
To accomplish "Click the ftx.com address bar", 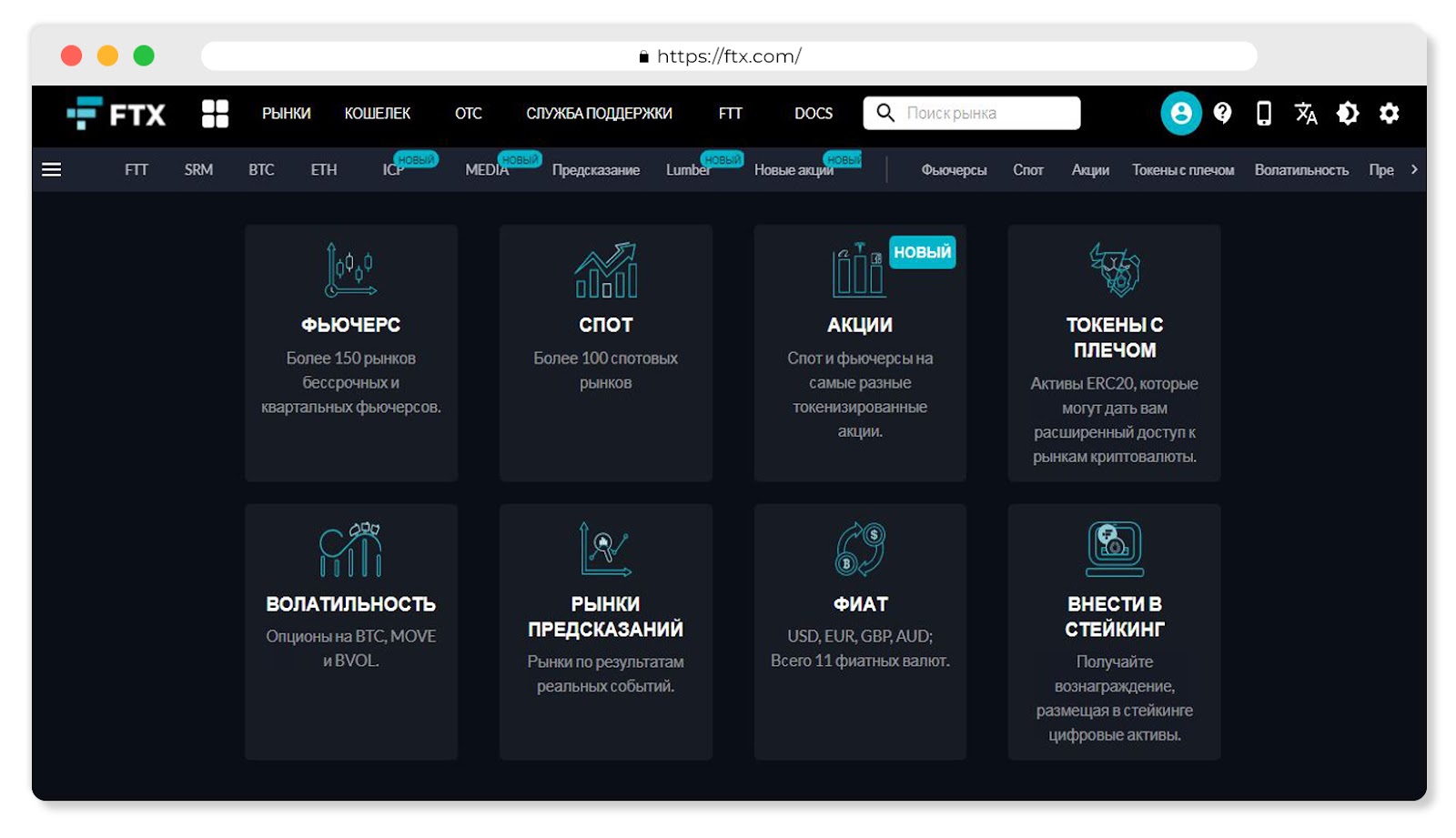I will [729, 56].
